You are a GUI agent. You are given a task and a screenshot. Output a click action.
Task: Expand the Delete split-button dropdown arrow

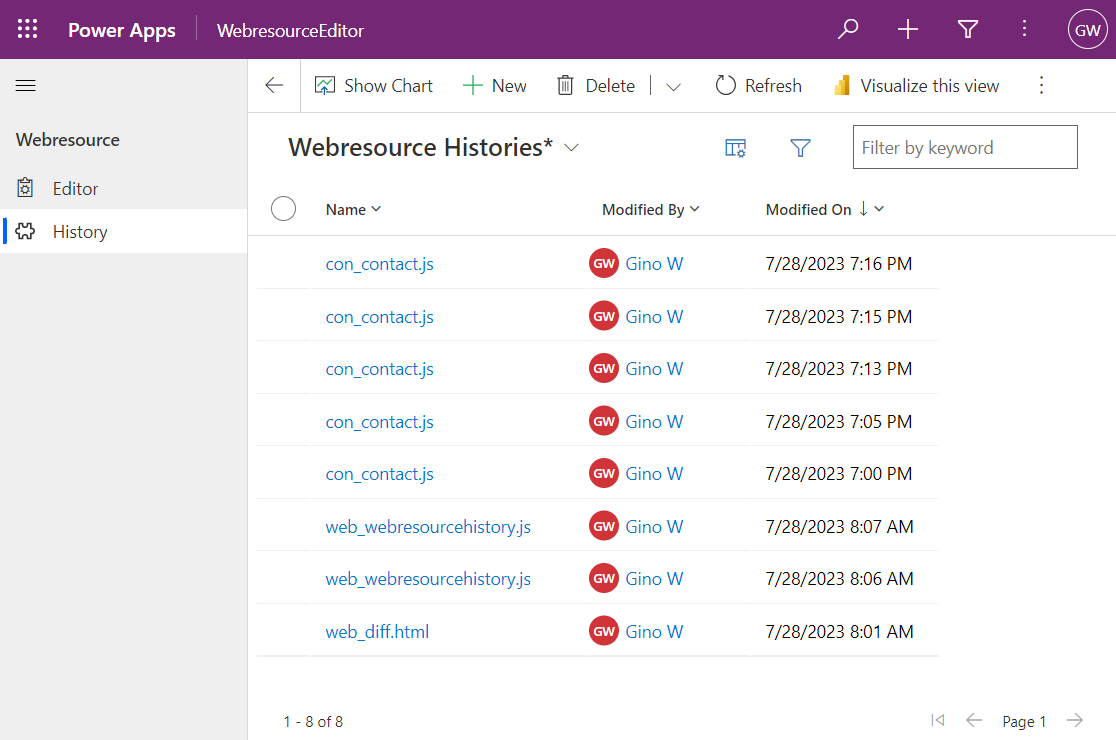pyautogui.click(x=673, y=87)
